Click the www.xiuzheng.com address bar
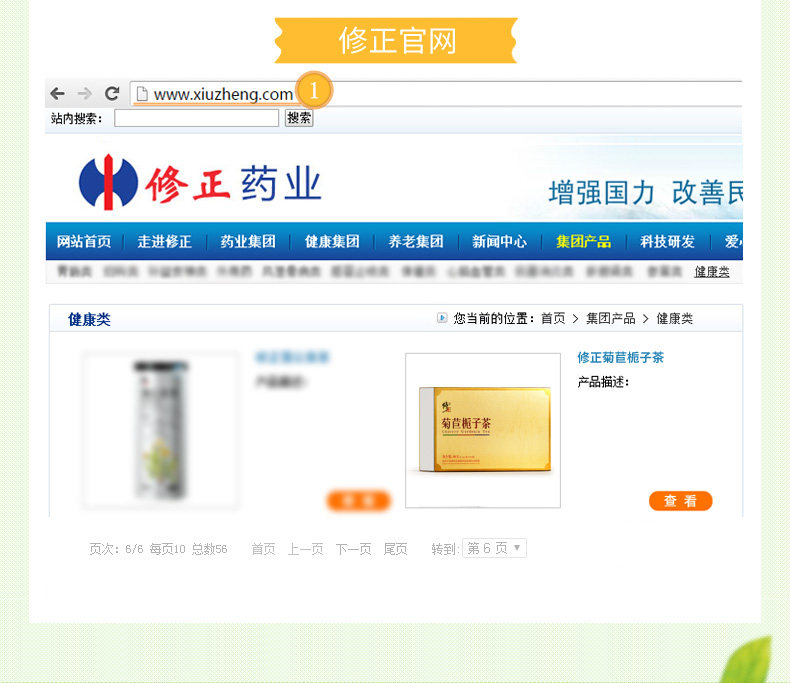The image size is (790, 683). click(x=436, y=94)
